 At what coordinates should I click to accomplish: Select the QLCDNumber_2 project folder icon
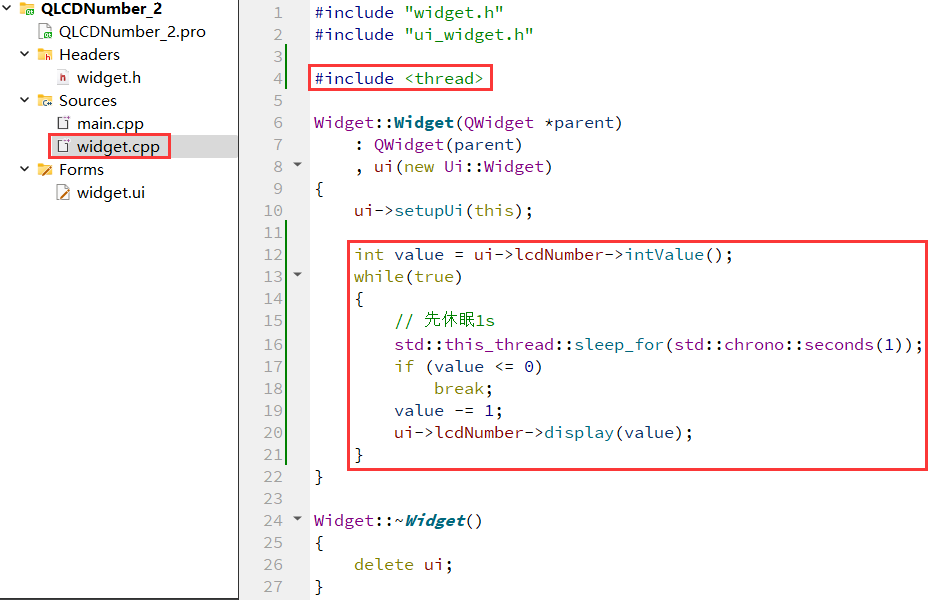[27, 9]
